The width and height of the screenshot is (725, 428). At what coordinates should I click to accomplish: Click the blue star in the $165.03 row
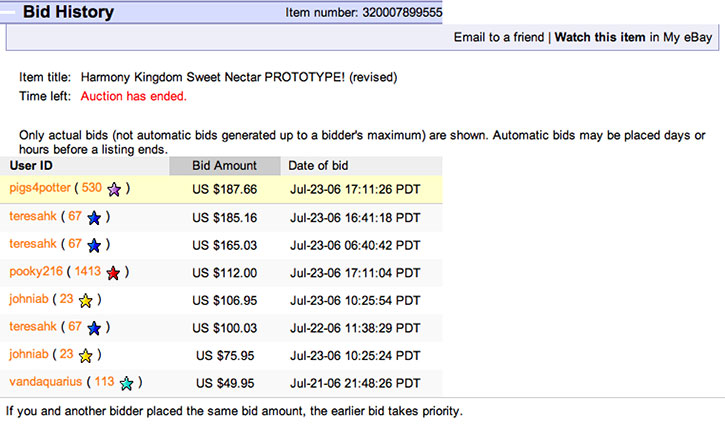pyautogui.click(x=94, y=245)
